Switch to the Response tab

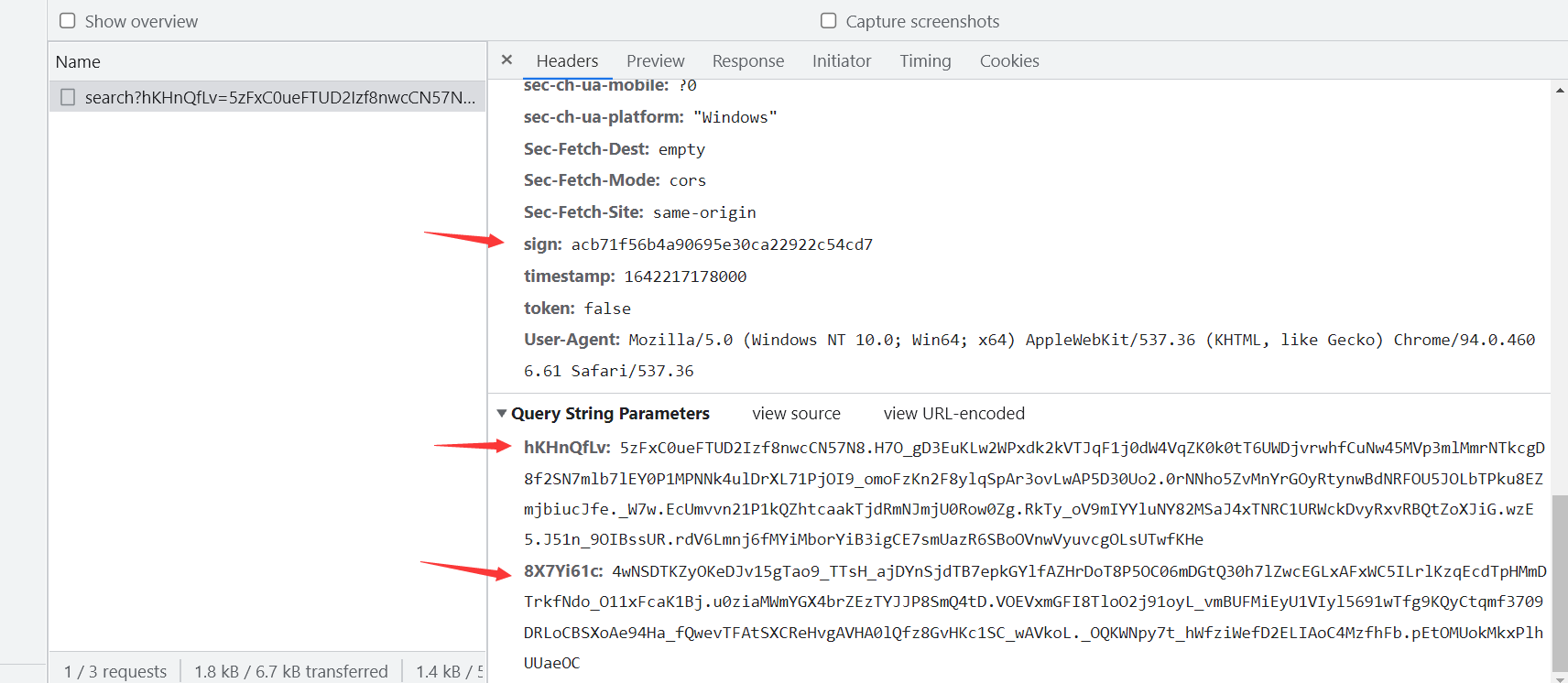748,60
